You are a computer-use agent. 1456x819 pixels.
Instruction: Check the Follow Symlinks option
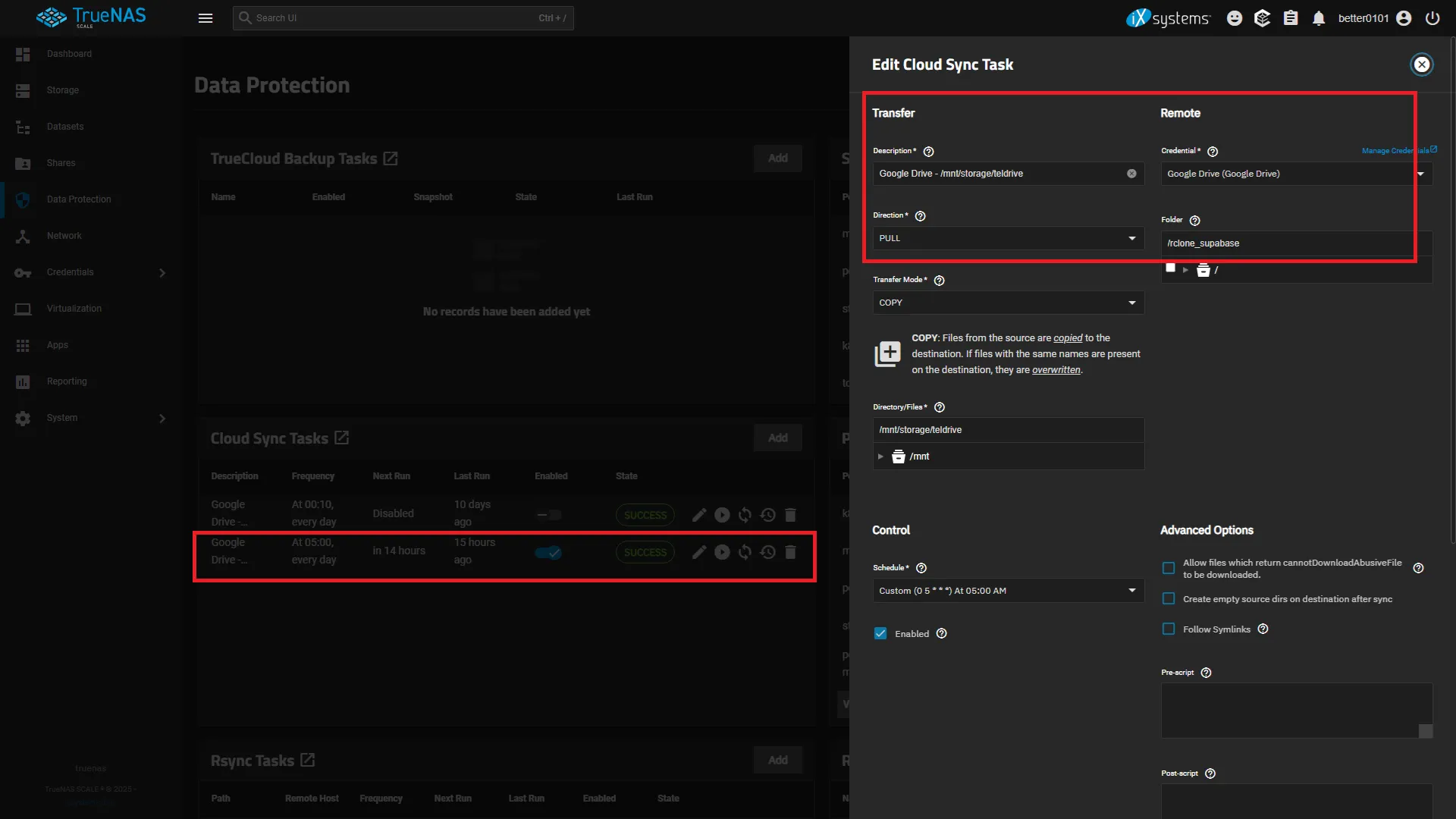pyautogui.click(x=1169, y=629)
